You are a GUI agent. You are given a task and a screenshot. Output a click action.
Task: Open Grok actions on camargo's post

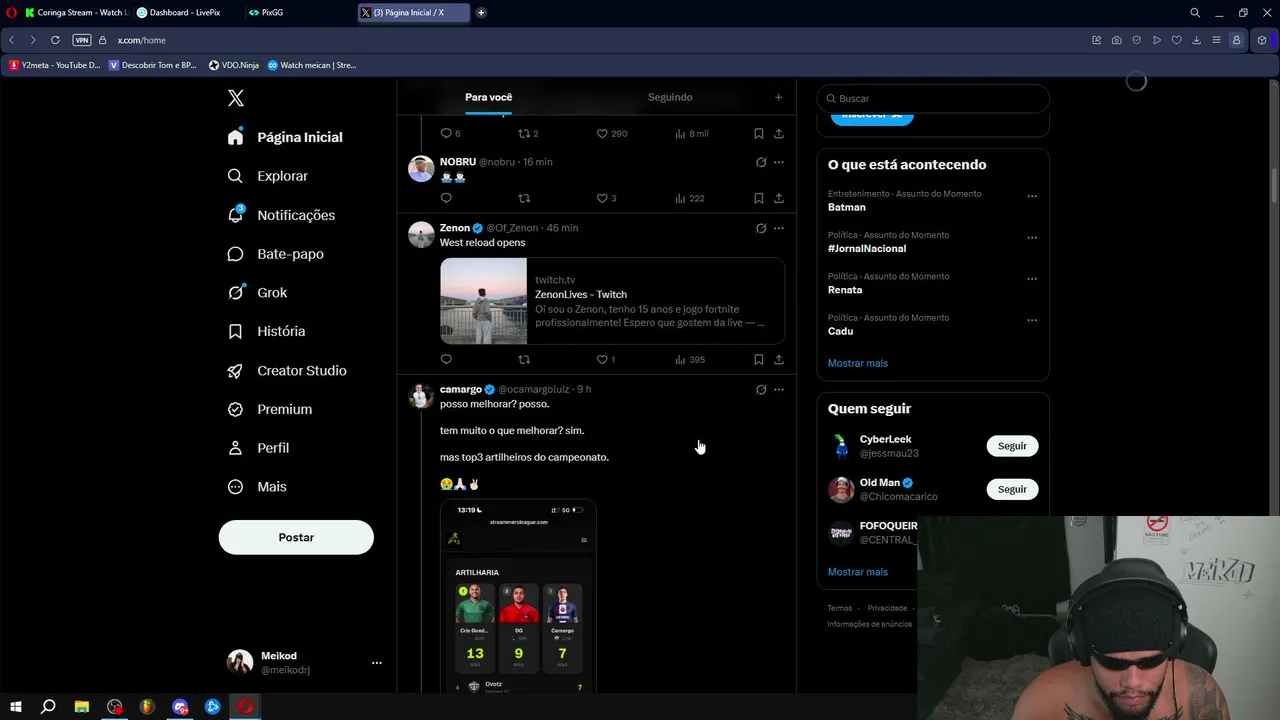761,389
